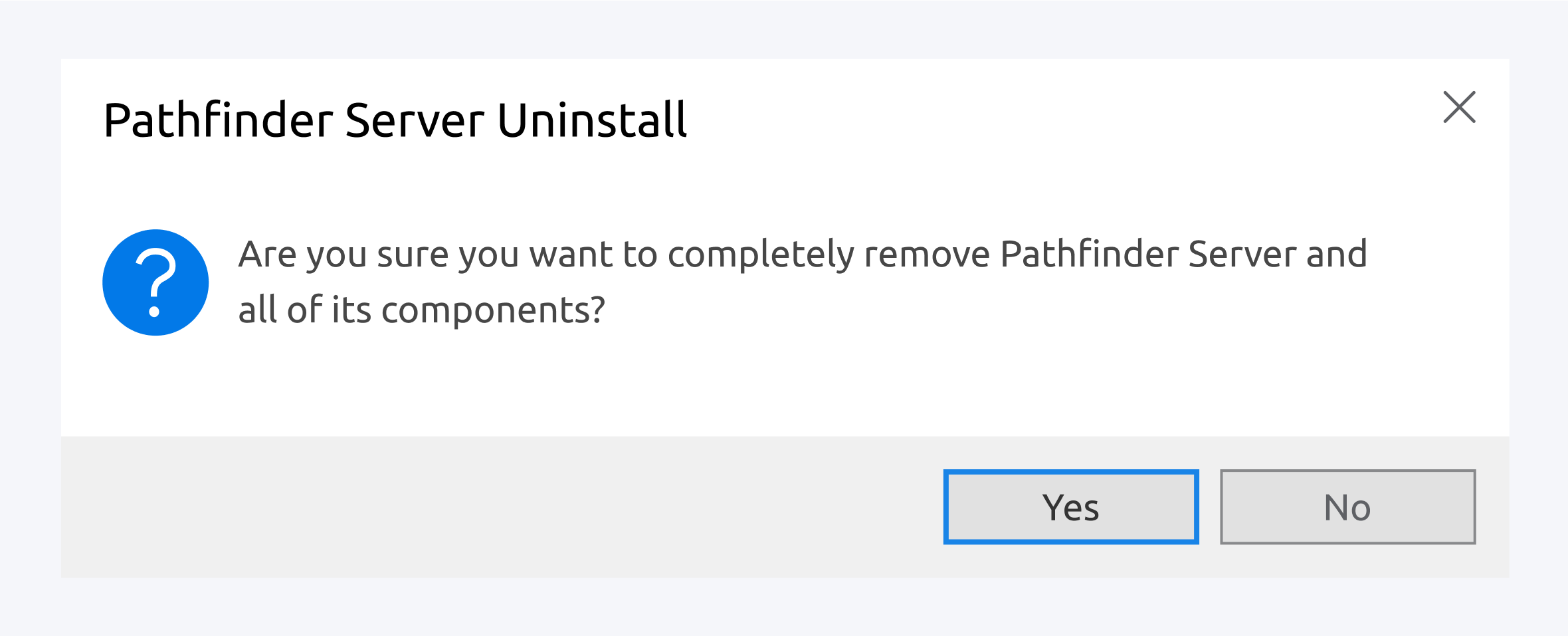Click the empty gray footer area beside Yes
Viewport: 1568px width, 636px height.
pyautogui.click(x=498, y=507)
